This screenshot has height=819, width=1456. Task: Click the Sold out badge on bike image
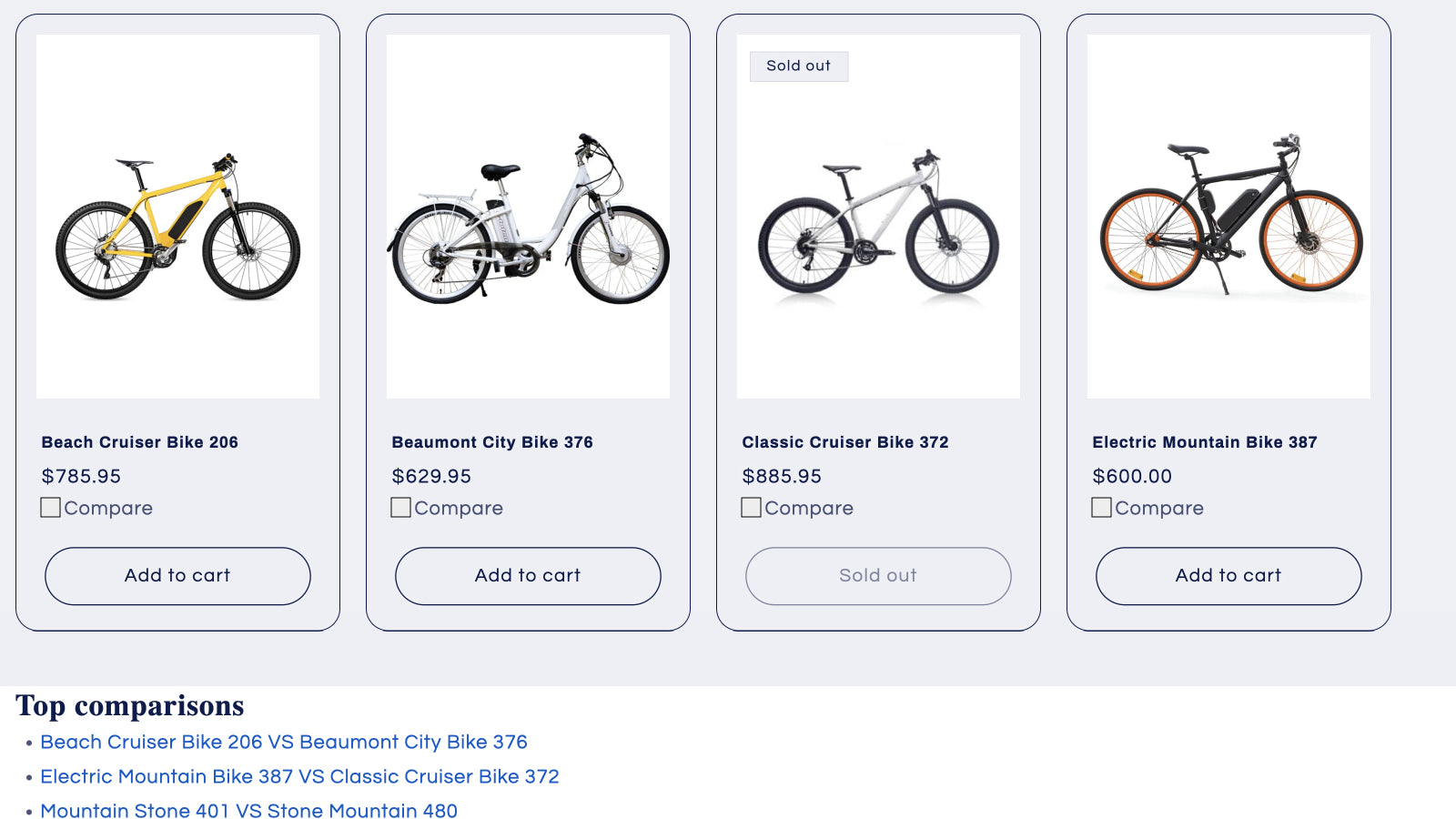click(799, 66)
